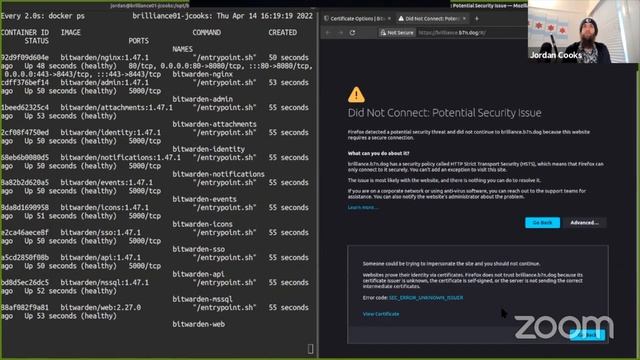Click the Not Secure lock badge
640x360 pixels.
[x=397, y=33]
